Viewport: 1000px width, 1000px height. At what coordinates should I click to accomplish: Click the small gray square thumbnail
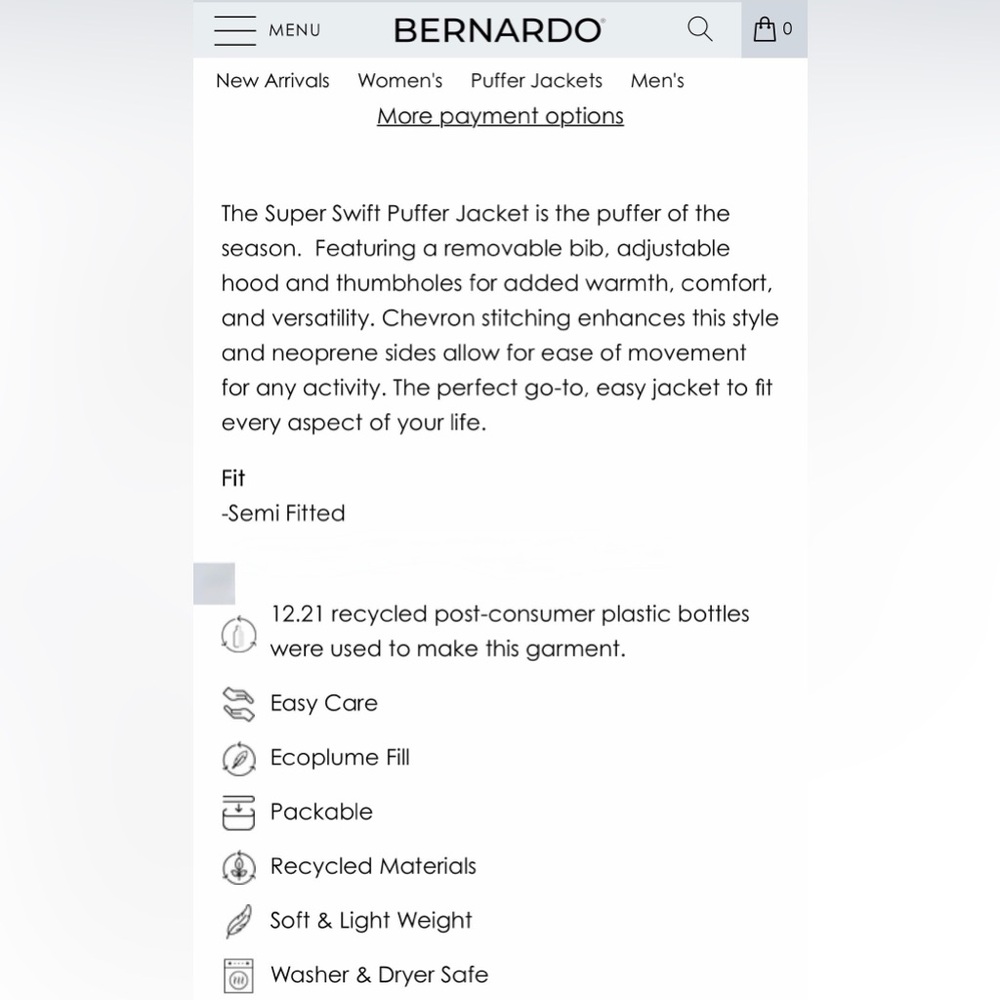click(x=214, y=584)
